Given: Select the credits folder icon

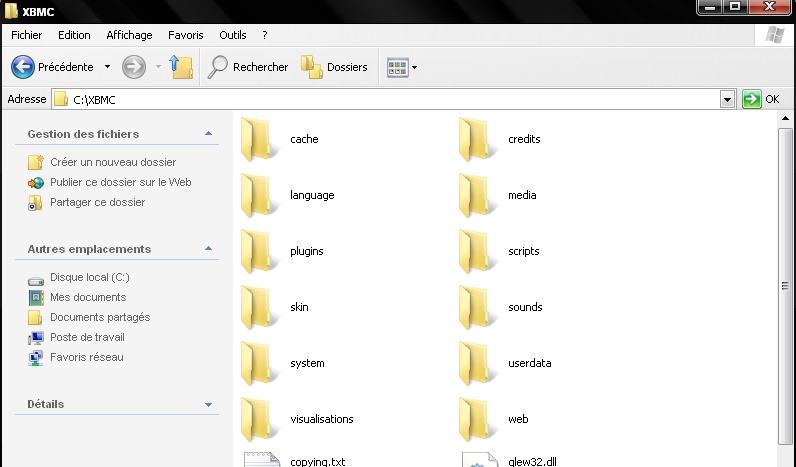Looking at the screenshot, I should [x=477, y=139].
